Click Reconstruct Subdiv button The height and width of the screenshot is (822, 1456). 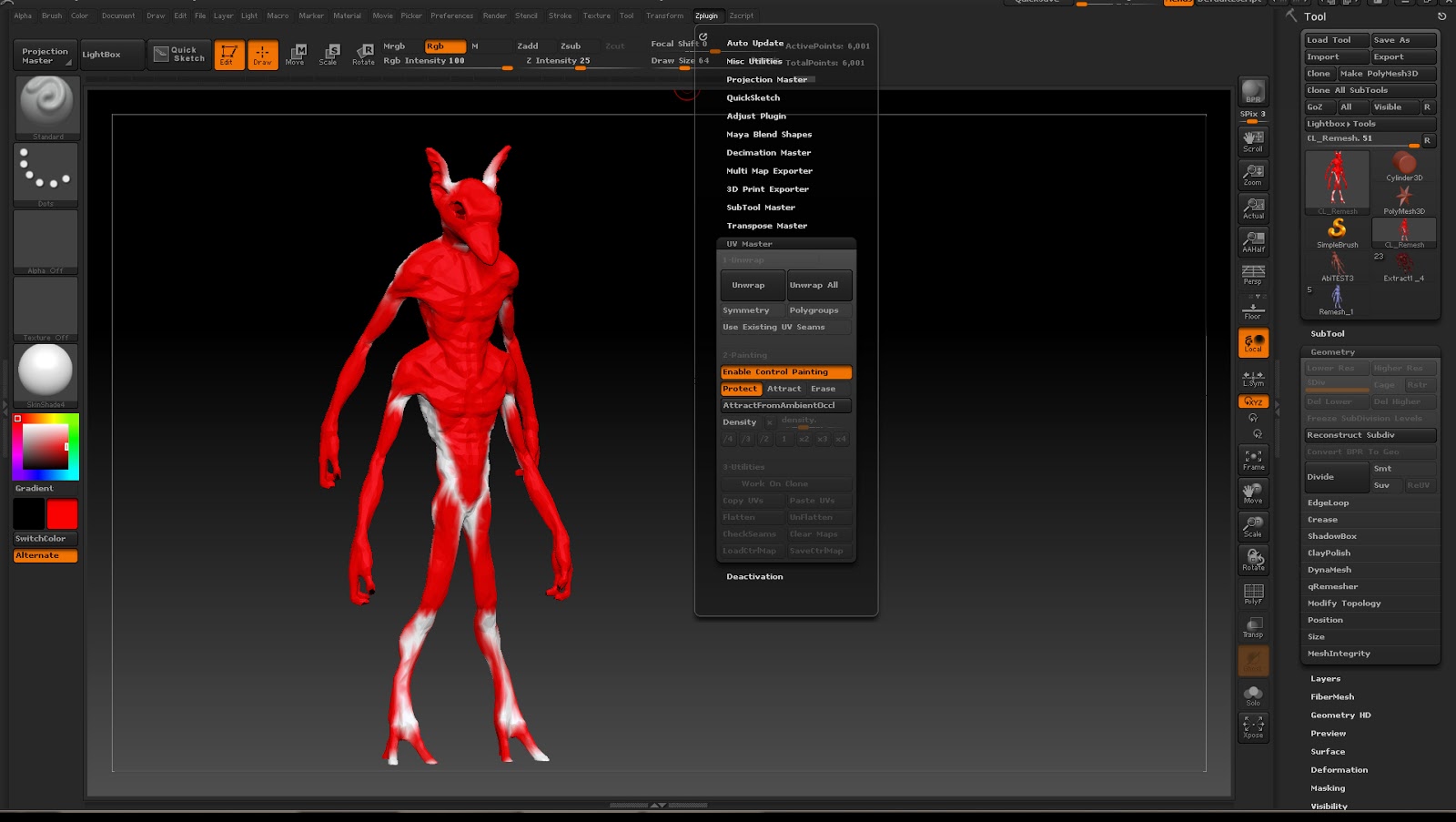pos(1370,435)
